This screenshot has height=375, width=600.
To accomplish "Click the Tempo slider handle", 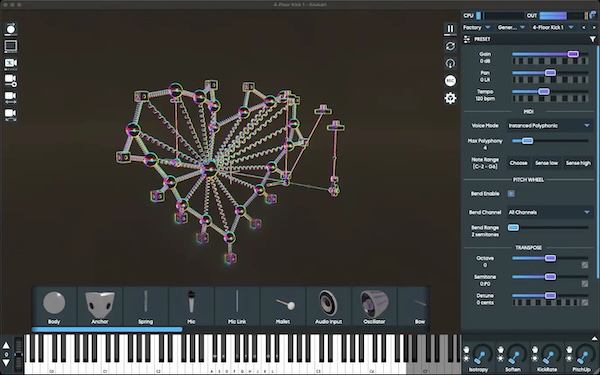I will (544, 91).
